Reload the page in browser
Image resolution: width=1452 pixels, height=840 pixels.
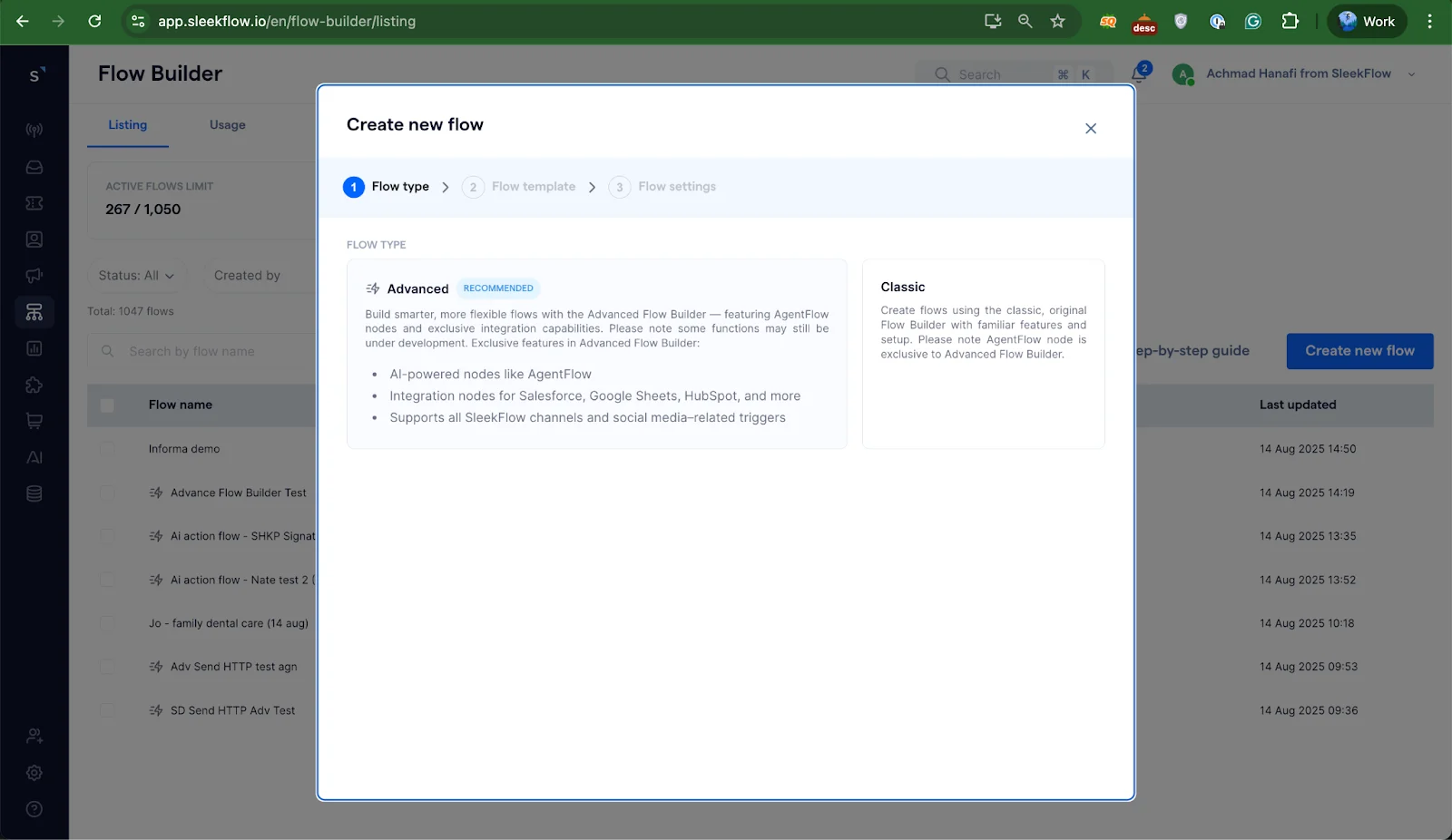[94, 21]
